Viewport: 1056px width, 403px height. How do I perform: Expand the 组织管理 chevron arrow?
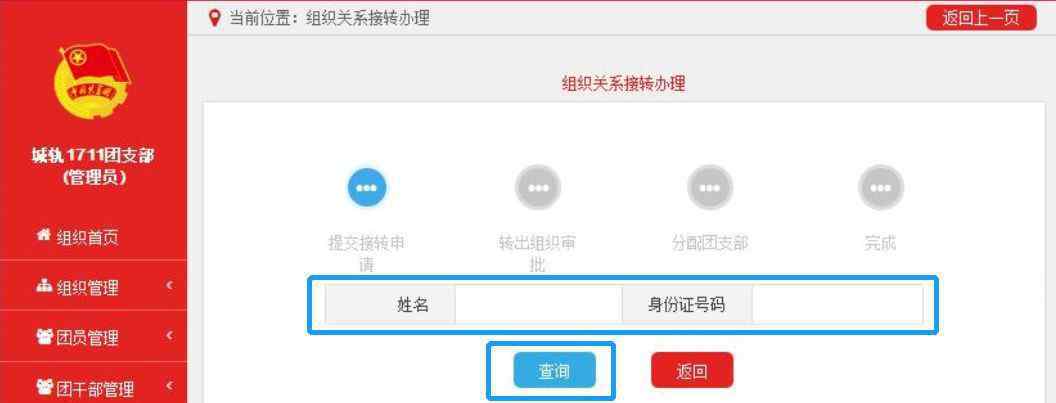pyautogui.click(x=170, y=286)
